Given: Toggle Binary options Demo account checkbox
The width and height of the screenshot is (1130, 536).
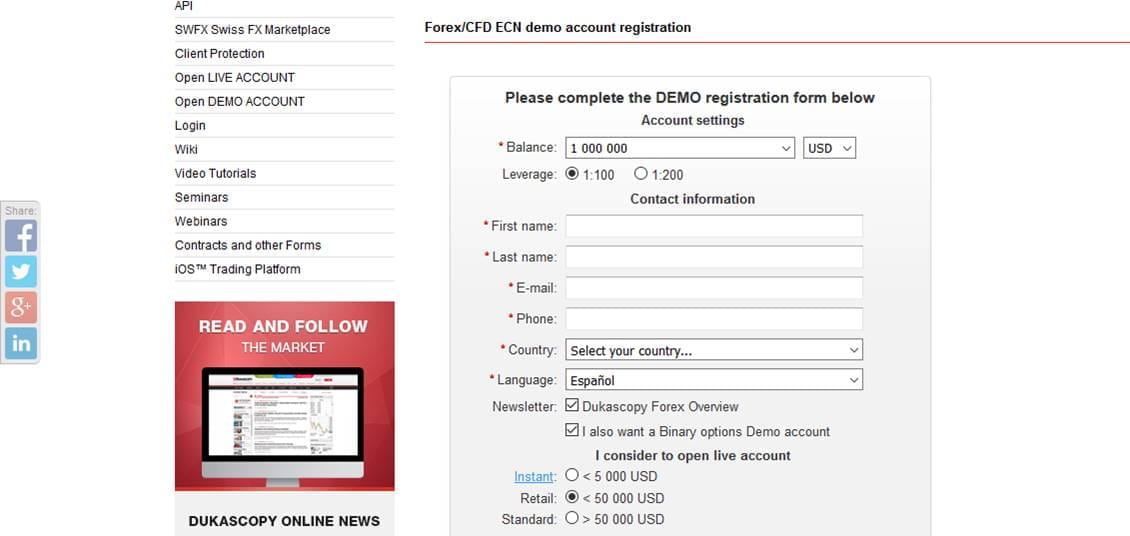Looking at the screenshot, I should click(x=572, y=431).
